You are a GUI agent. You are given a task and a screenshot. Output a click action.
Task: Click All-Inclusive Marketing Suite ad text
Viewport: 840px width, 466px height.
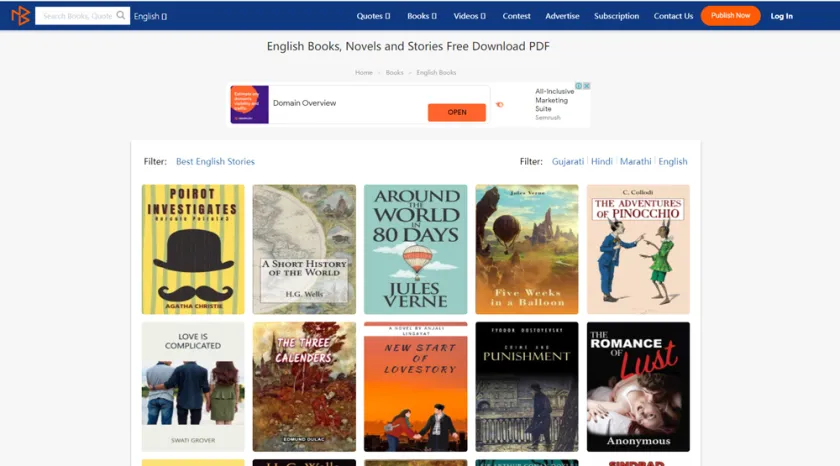554,100
